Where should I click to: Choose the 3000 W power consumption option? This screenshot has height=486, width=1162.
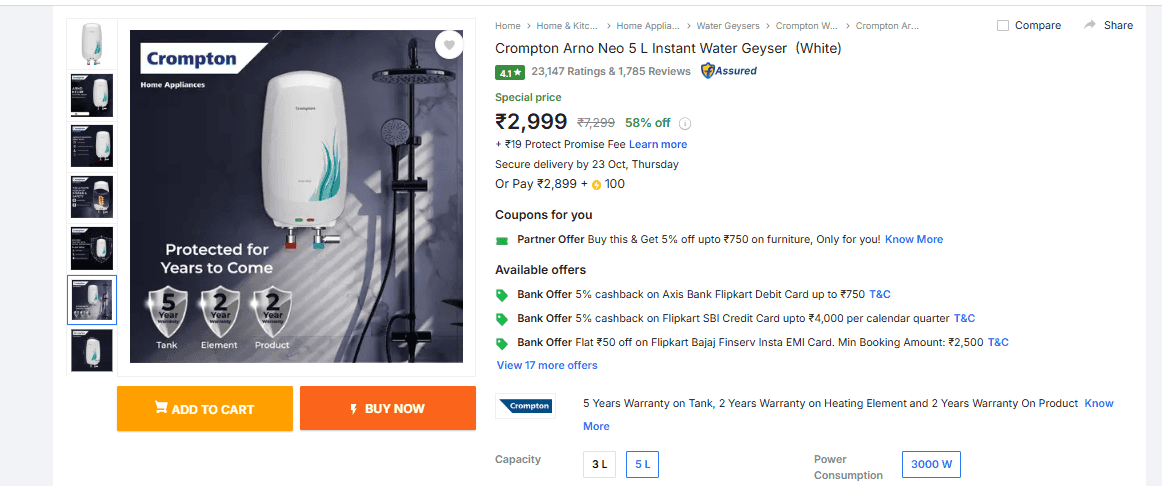[931, 464]
